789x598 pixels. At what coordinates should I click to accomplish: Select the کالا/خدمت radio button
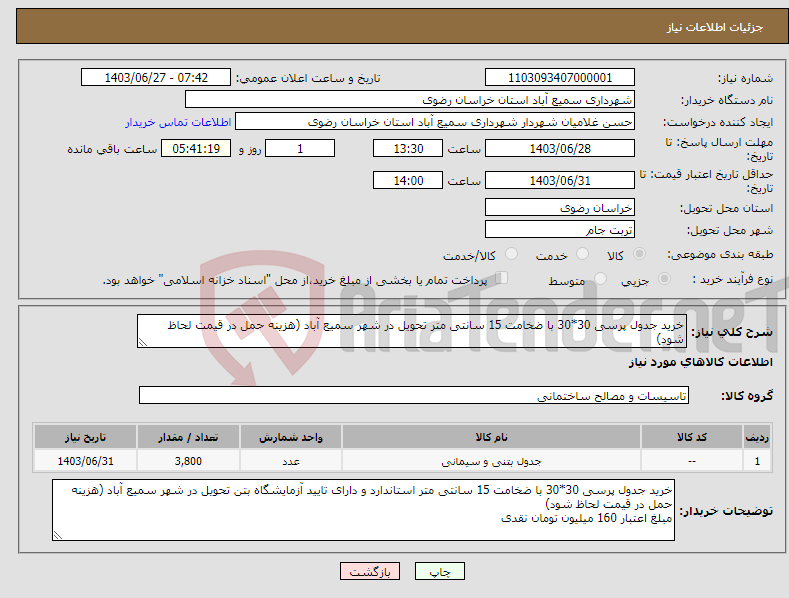pos(511,254)
